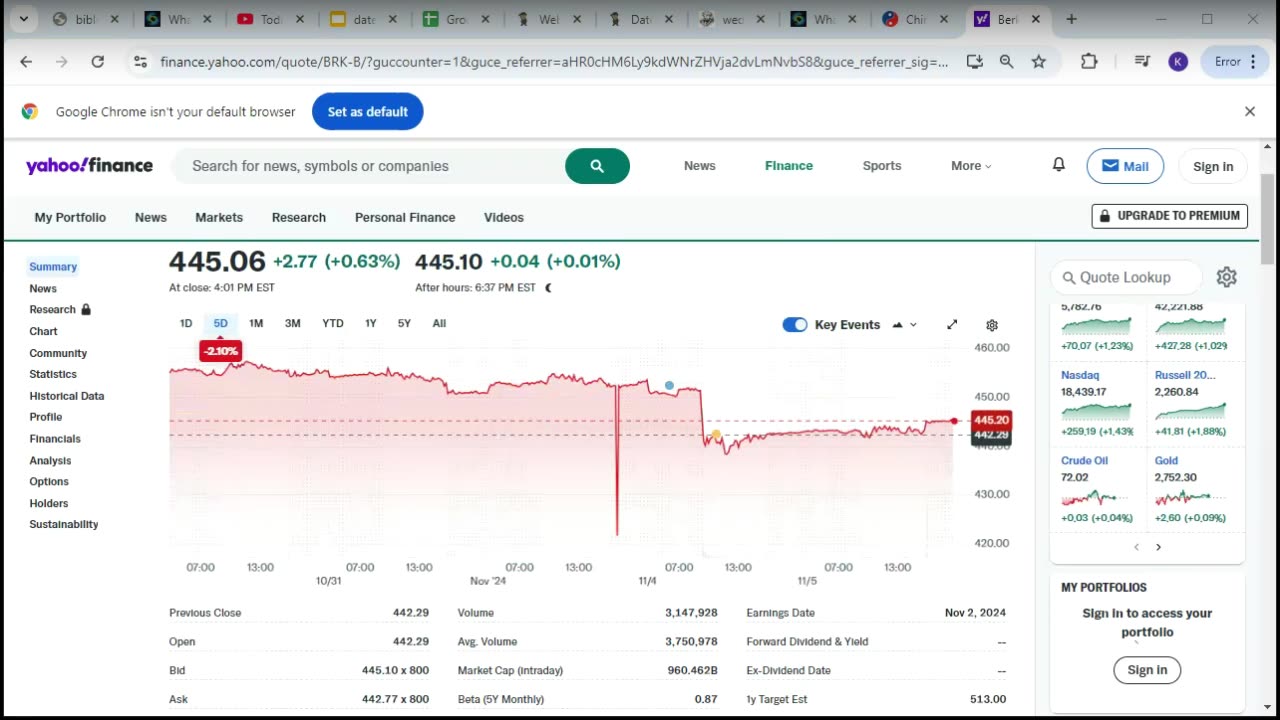Click the yellow key event dot on chart

coord(716,435)
